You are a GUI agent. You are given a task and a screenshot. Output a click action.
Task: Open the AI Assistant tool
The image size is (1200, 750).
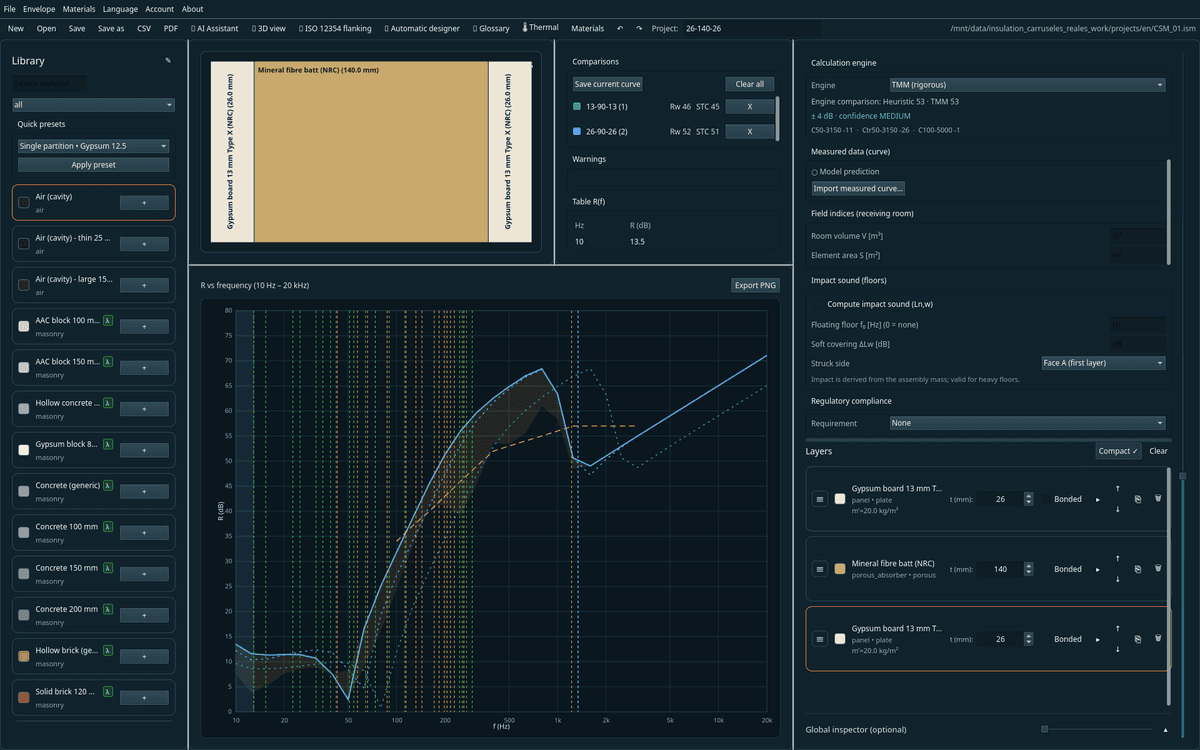213,28
